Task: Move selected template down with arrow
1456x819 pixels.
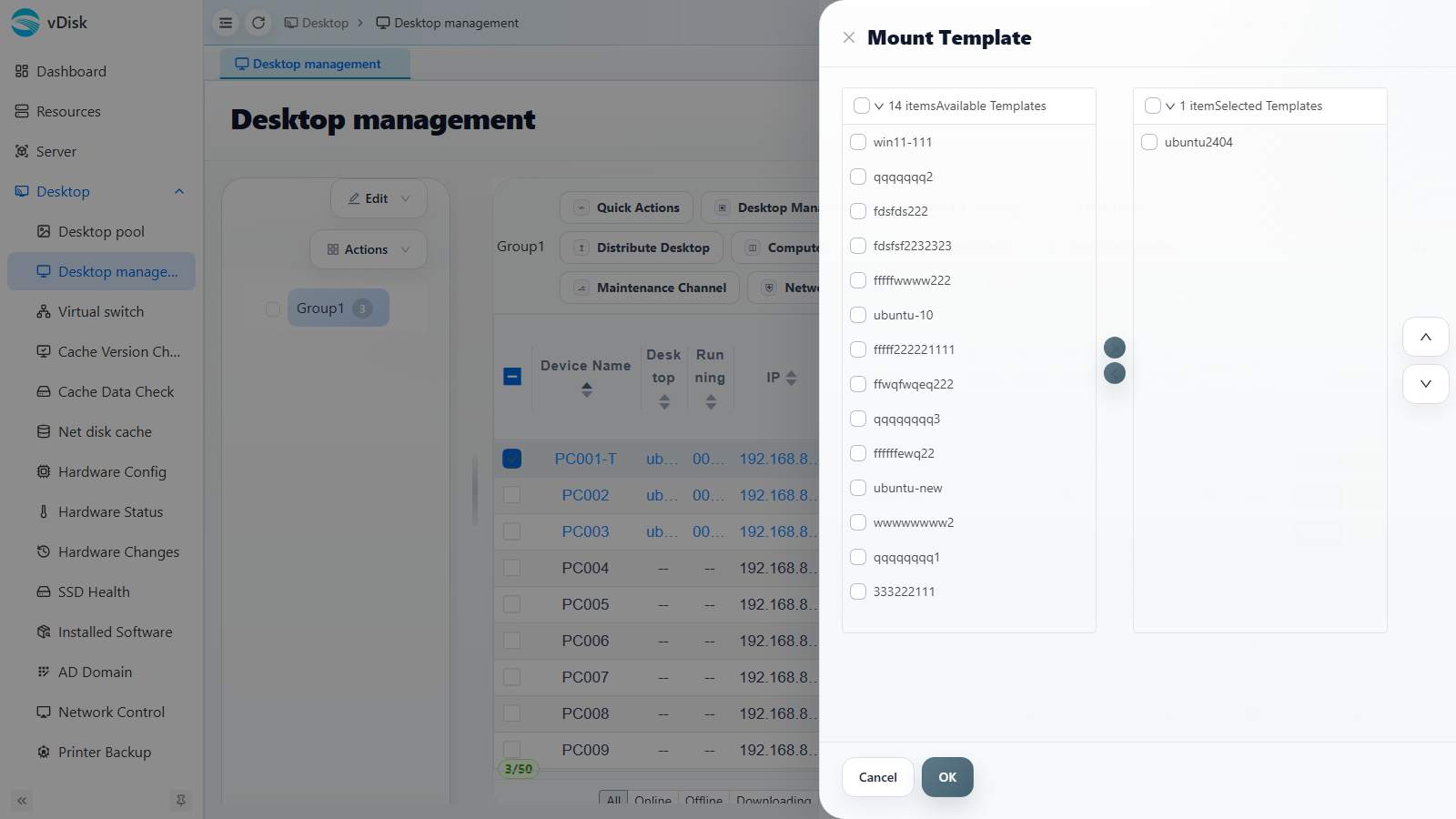Action: (x=1426, y=384)
